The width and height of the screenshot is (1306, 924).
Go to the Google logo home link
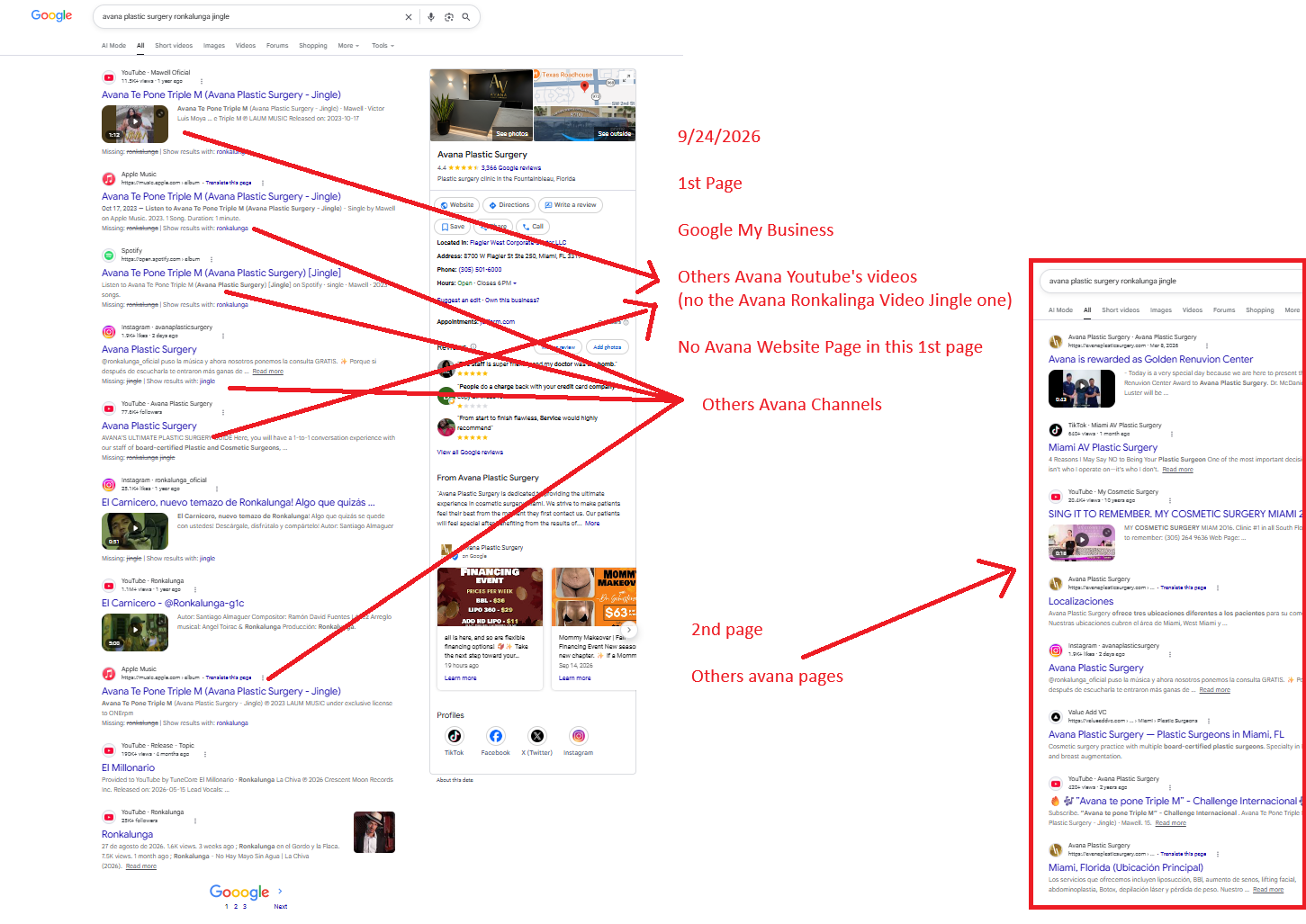(x=51, y=15)
